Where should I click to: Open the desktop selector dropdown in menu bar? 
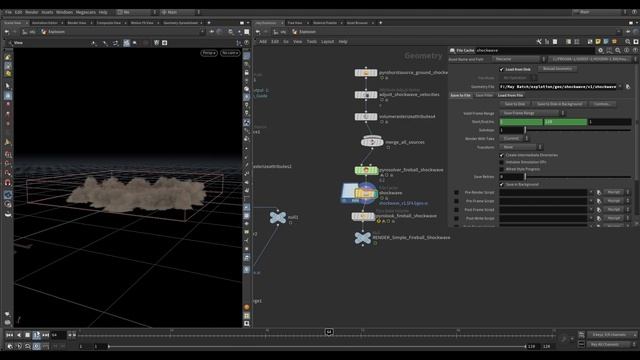coord(136,12)
